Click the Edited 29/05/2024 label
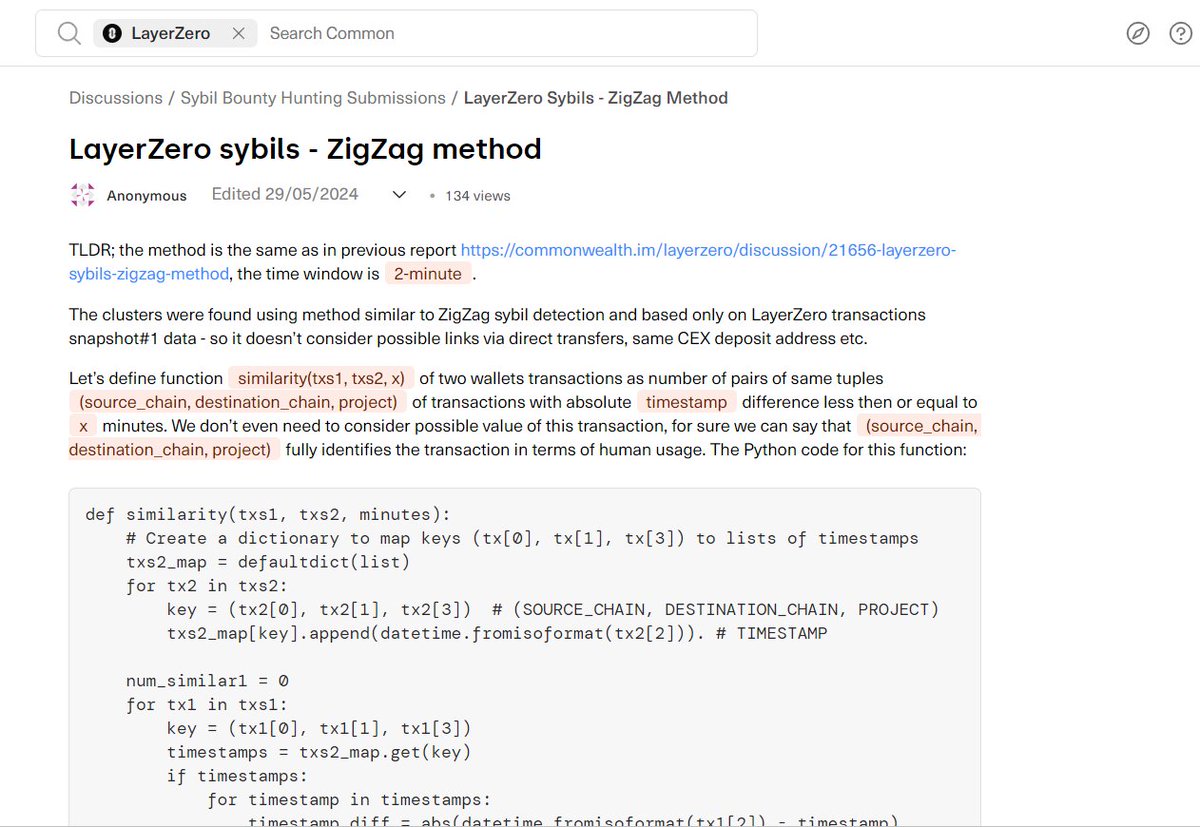The height and width of the screenshot is (827, 1200). pyautogui.click(x=285, y=194)
